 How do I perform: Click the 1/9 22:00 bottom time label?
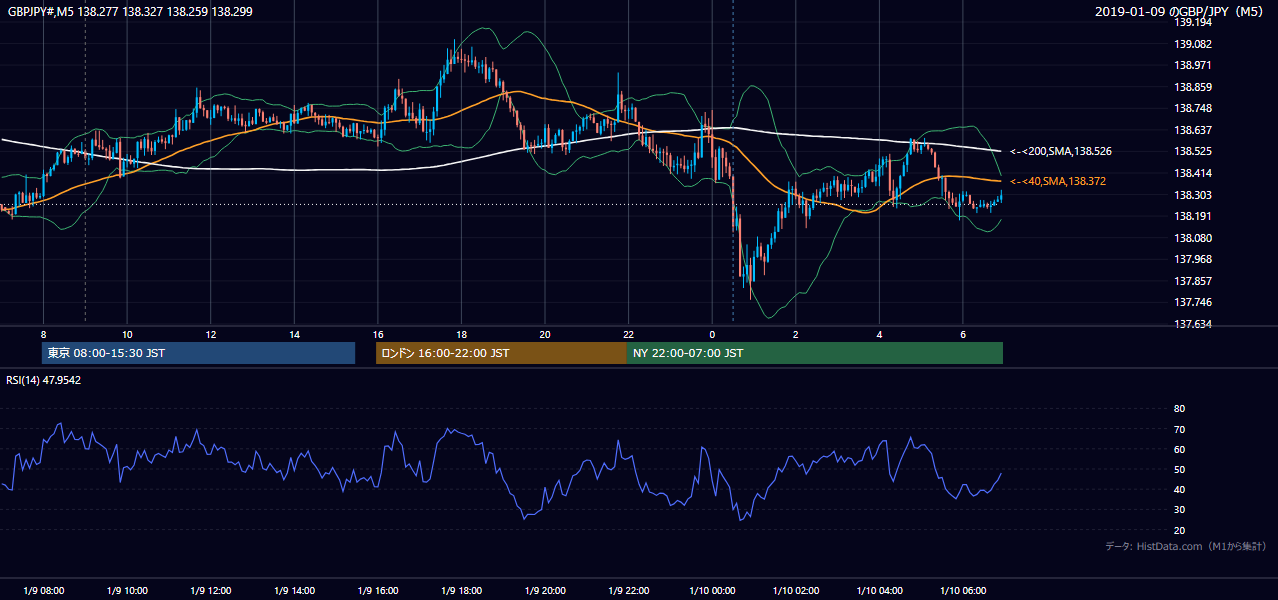point(629,591)
